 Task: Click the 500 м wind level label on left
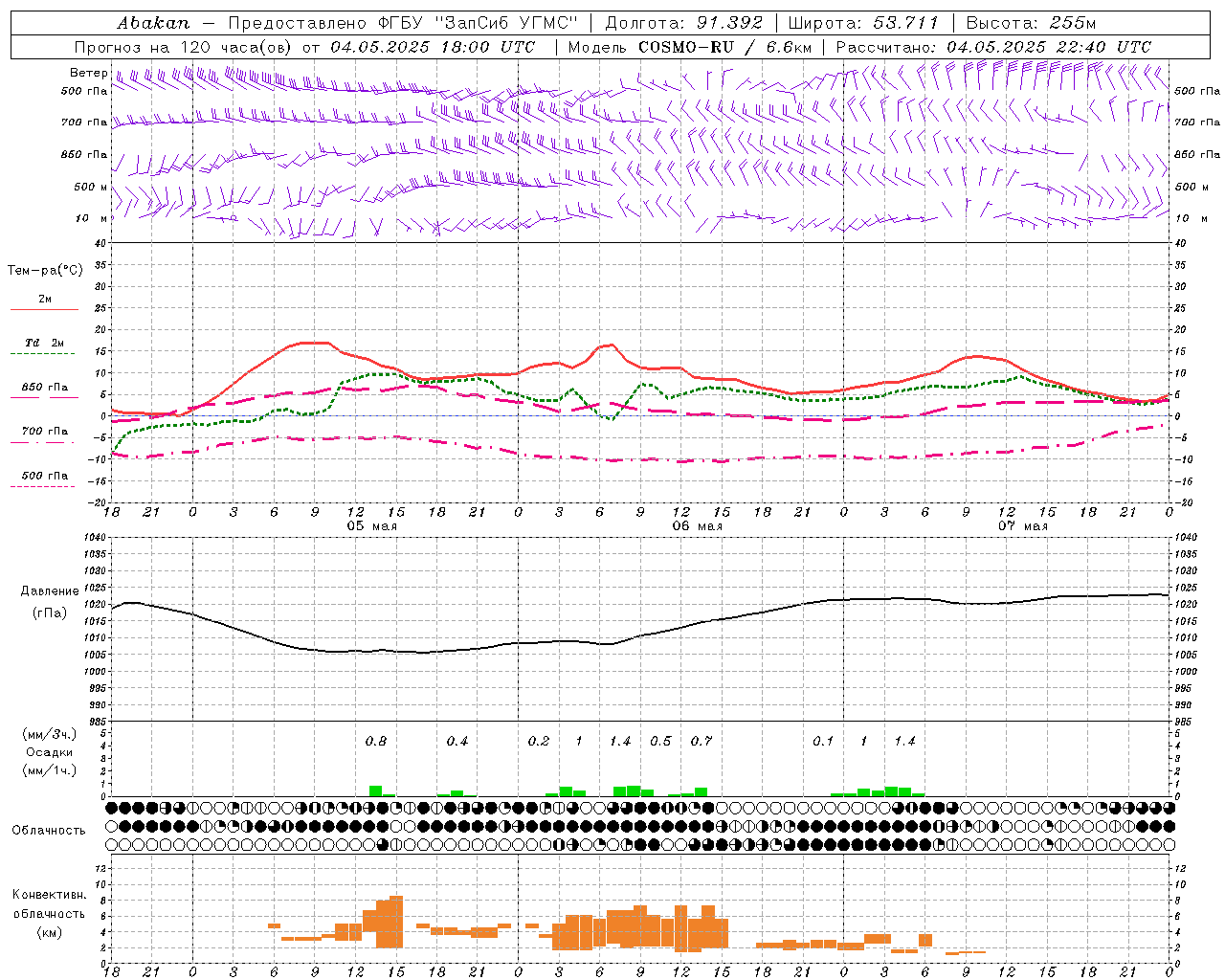tap(91, 187)
